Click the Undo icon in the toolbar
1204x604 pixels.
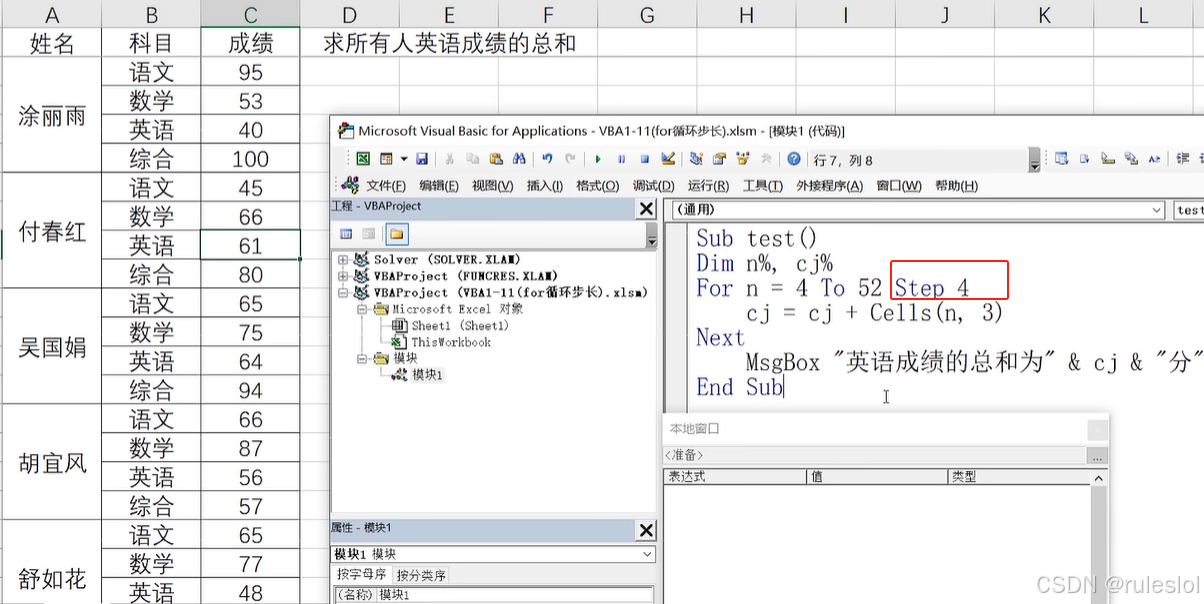click(x=546, y=158)
